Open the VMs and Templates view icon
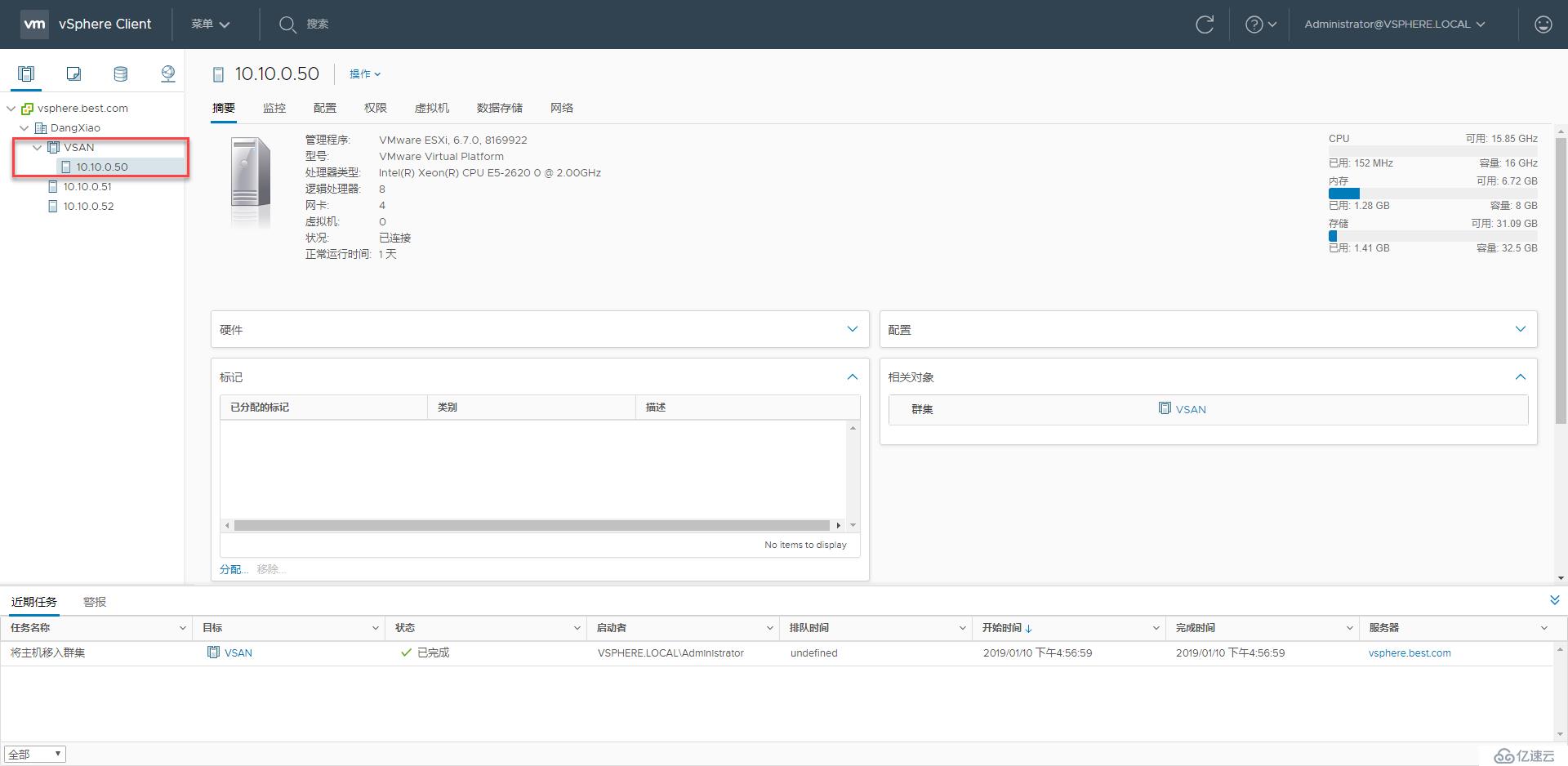This screenshot has width=1568, height=766. tap(73, 74)
